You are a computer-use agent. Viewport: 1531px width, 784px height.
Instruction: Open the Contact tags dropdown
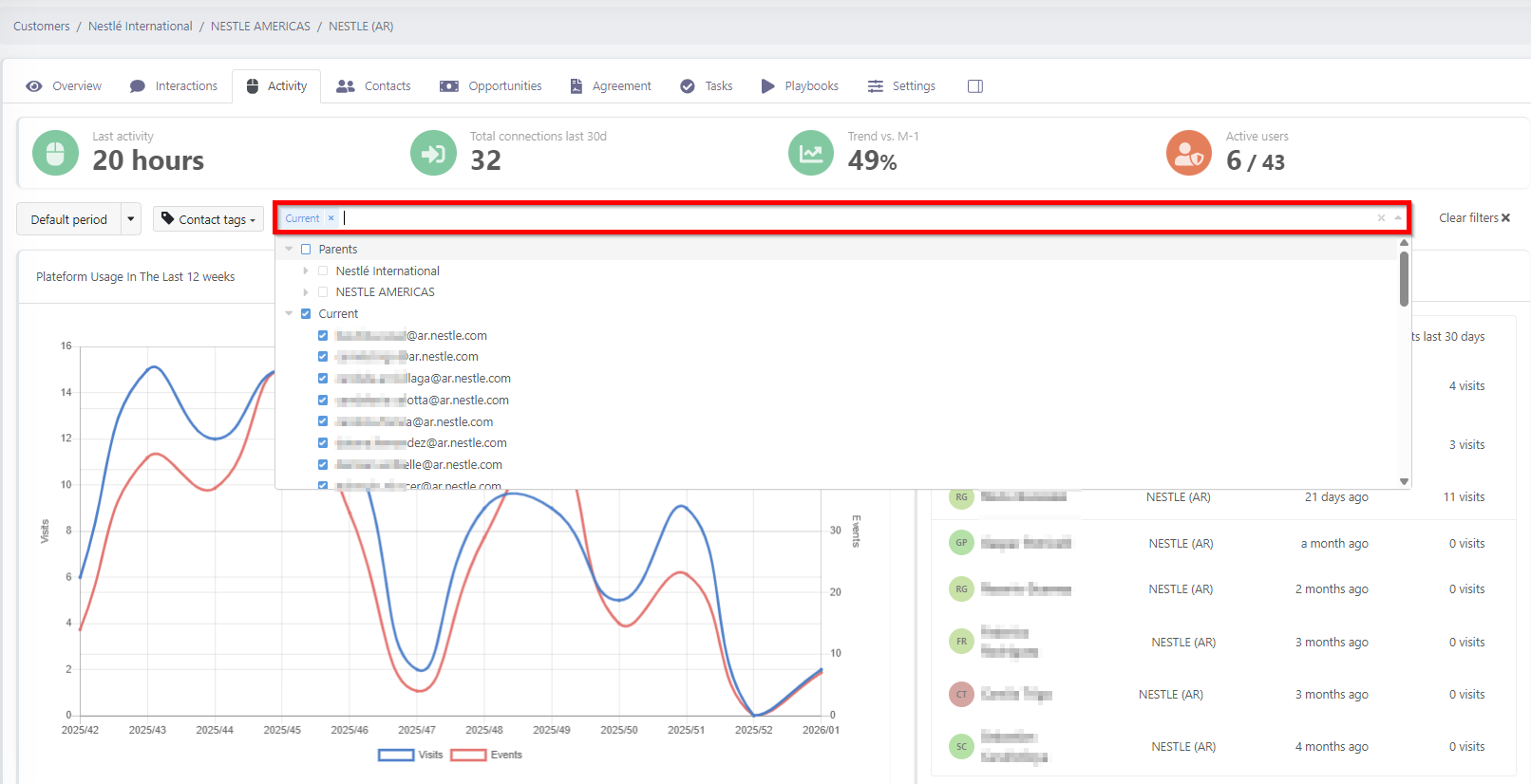[x=209, y=219]
